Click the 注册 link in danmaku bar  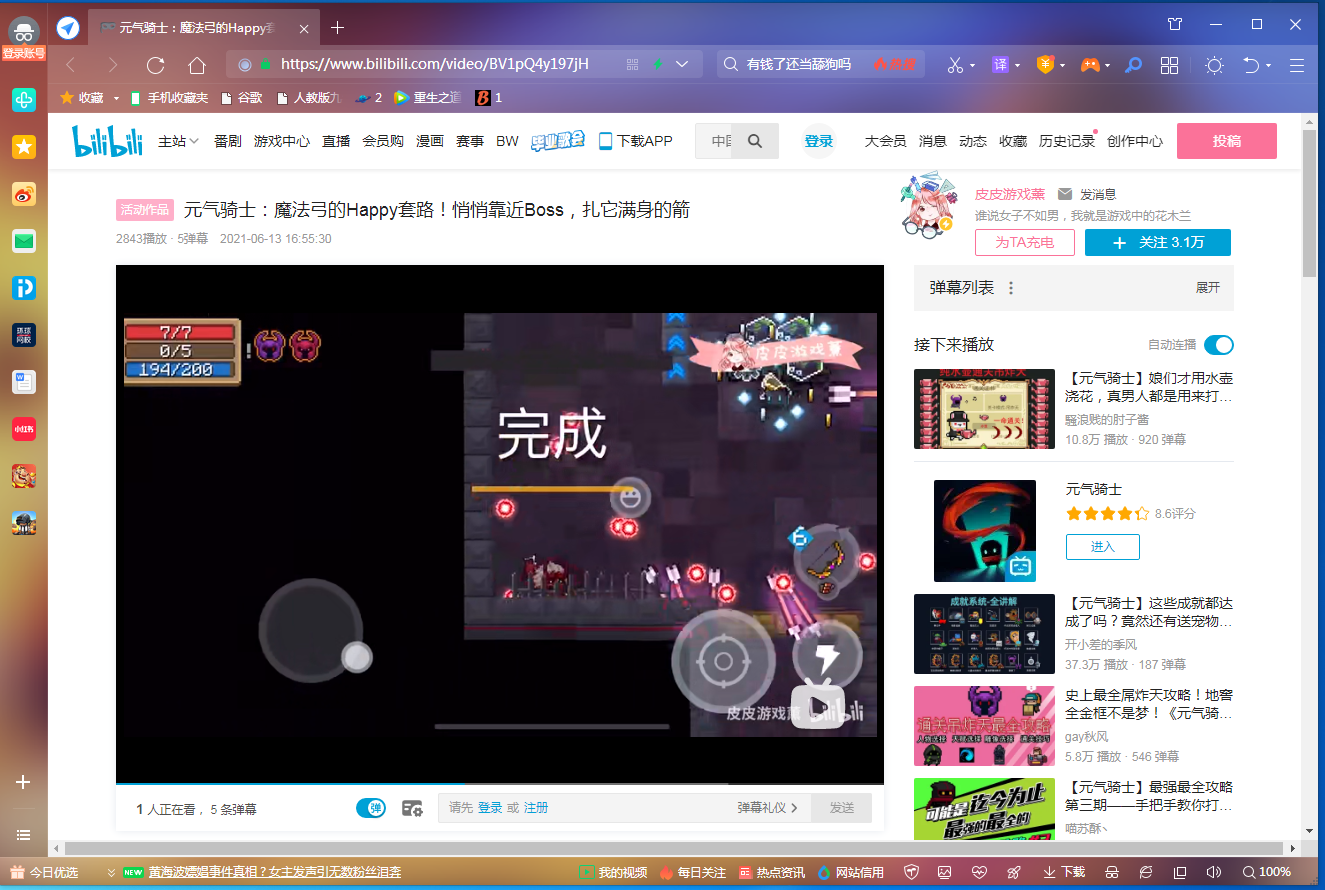pyautogui.click(x=536, y=808)
